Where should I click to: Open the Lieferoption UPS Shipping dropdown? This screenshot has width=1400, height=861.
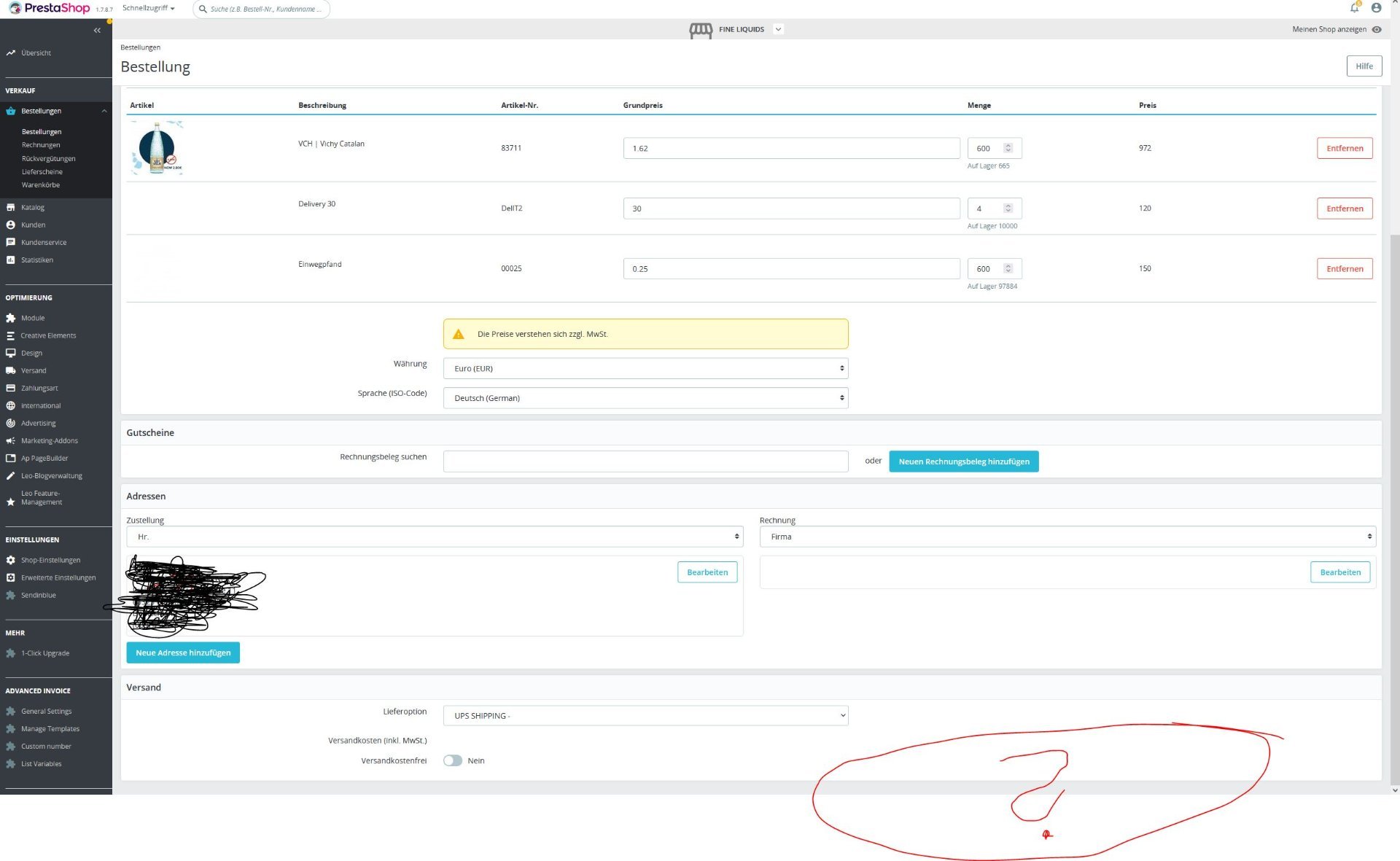click(645, 716)
